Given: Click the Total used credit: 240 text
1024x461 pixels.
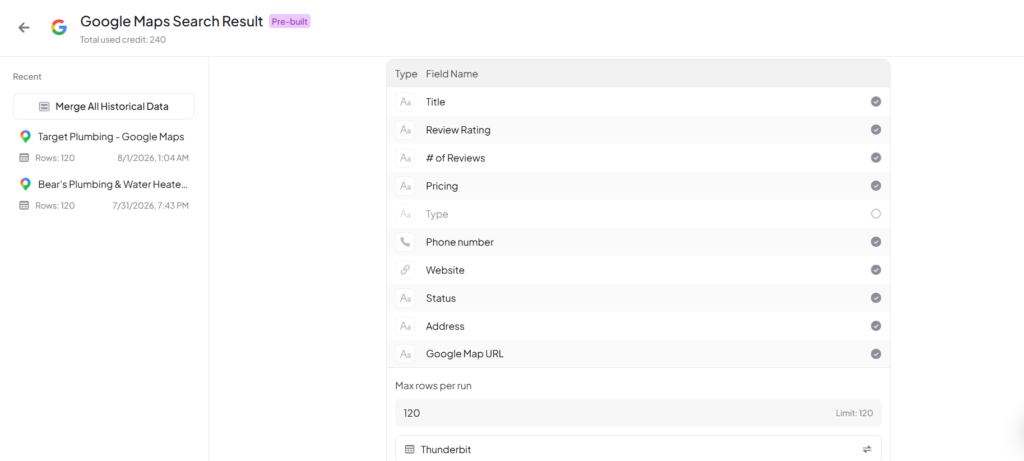Looking at the screenshot, I should click(x=123, y=39).
